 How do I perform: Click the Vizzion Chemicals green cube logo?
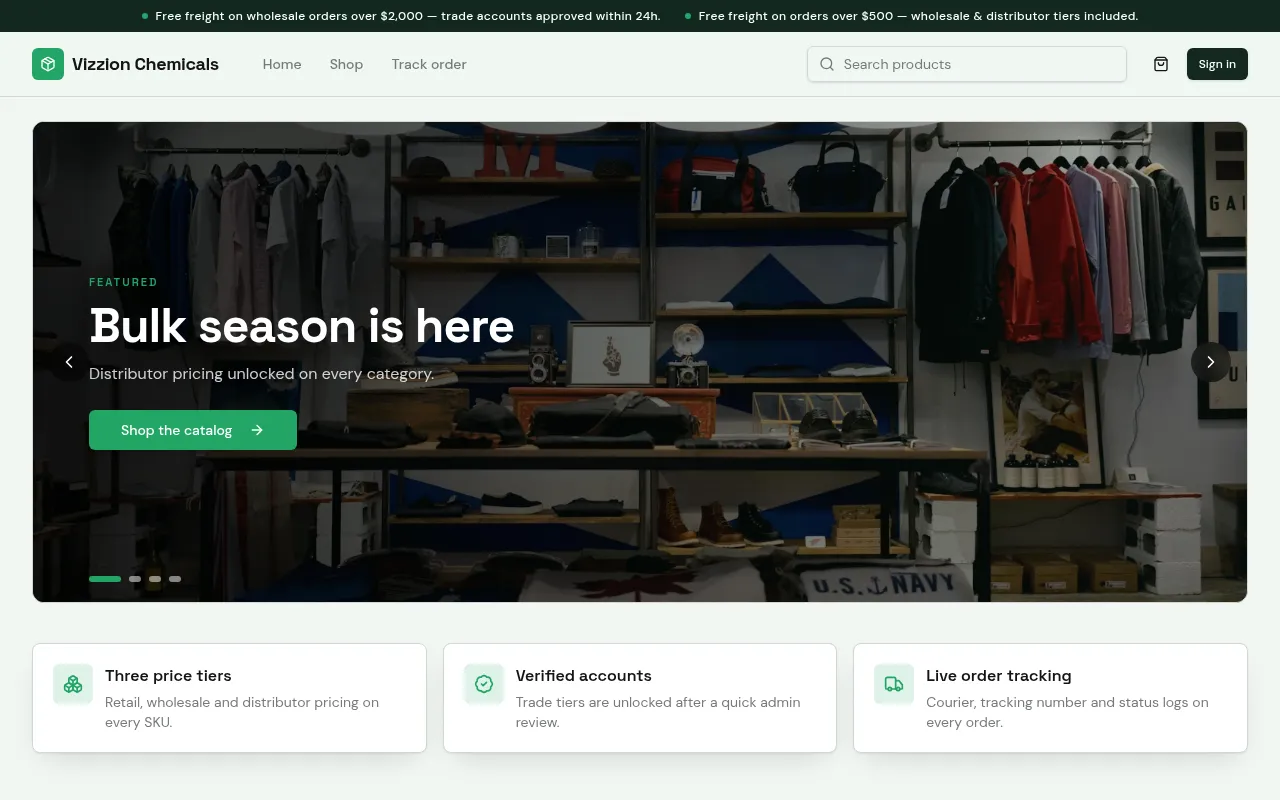pyautogui.click(x=48, y=64)
